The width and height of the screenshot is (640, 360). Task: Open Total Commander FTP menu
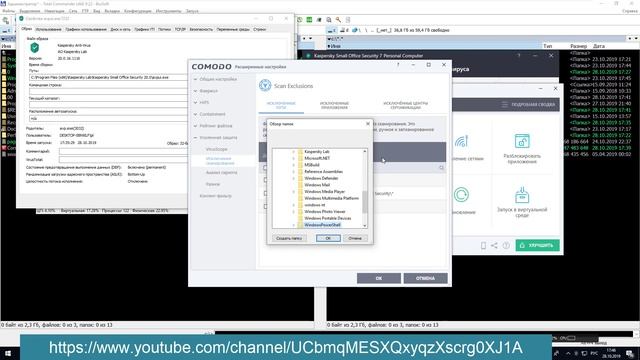click(x=85, y=11)
